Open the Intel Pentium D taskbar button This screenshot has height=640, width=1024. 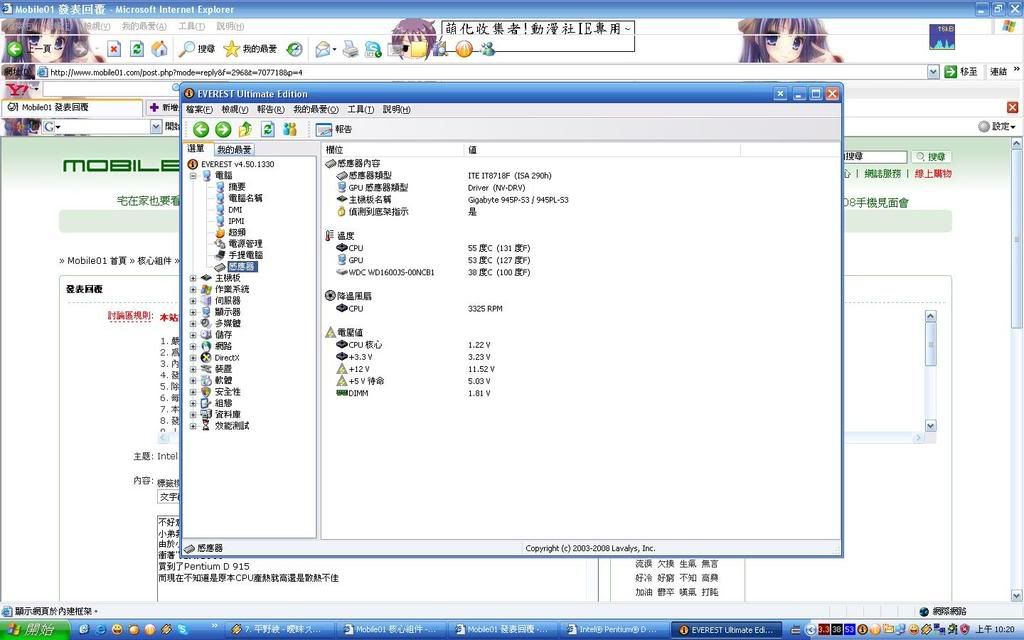click(x=613, y=630)
